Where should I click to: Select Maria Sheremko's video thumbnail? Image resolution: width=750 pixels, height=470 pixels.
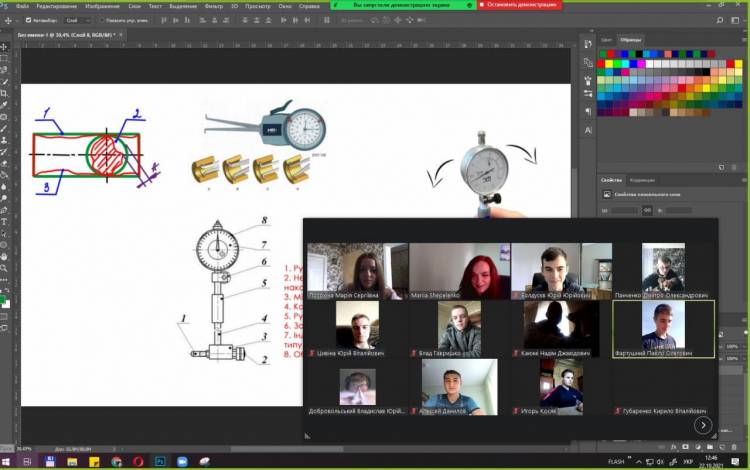[459, 270]
